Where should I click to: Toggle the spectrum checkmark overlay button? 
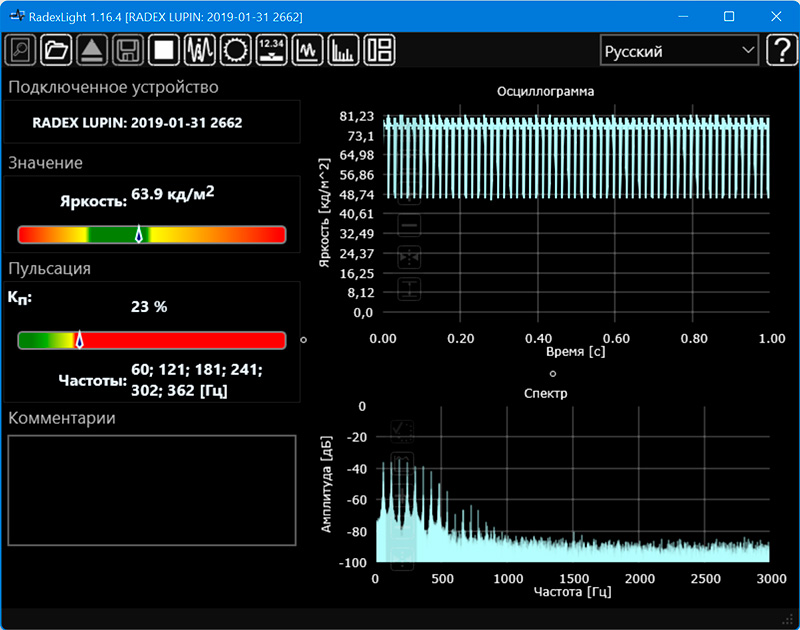[x=402, y=431]
